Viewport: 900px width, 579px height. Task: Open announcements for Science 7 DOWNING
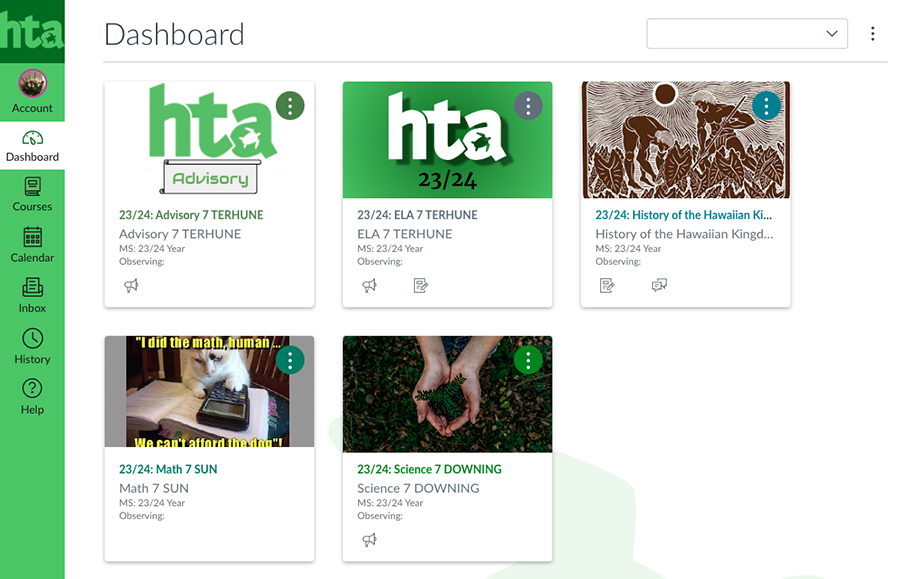(x=370, y=539)
